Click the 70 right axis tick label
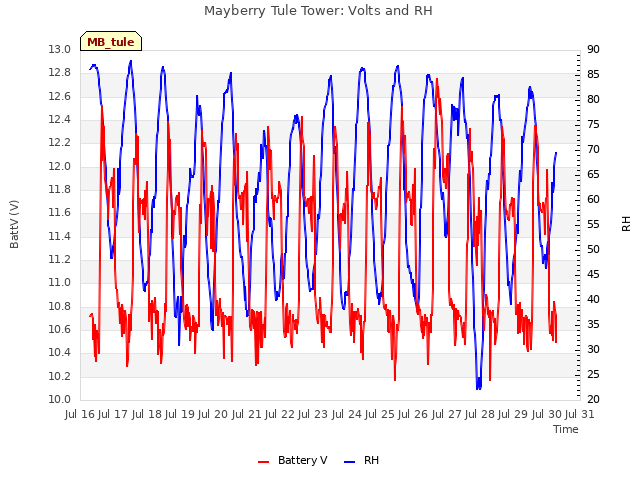 click(593, 149)
